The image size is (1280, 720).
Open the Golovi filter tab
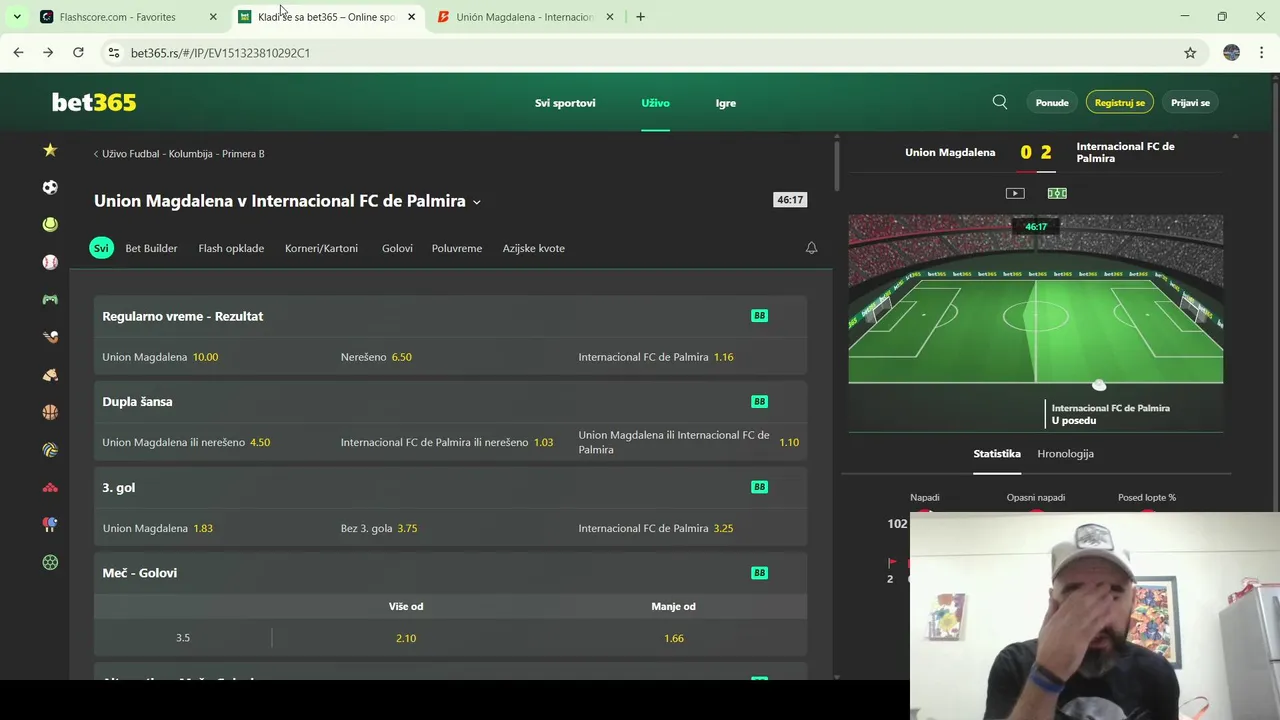[x=397, y=248]
